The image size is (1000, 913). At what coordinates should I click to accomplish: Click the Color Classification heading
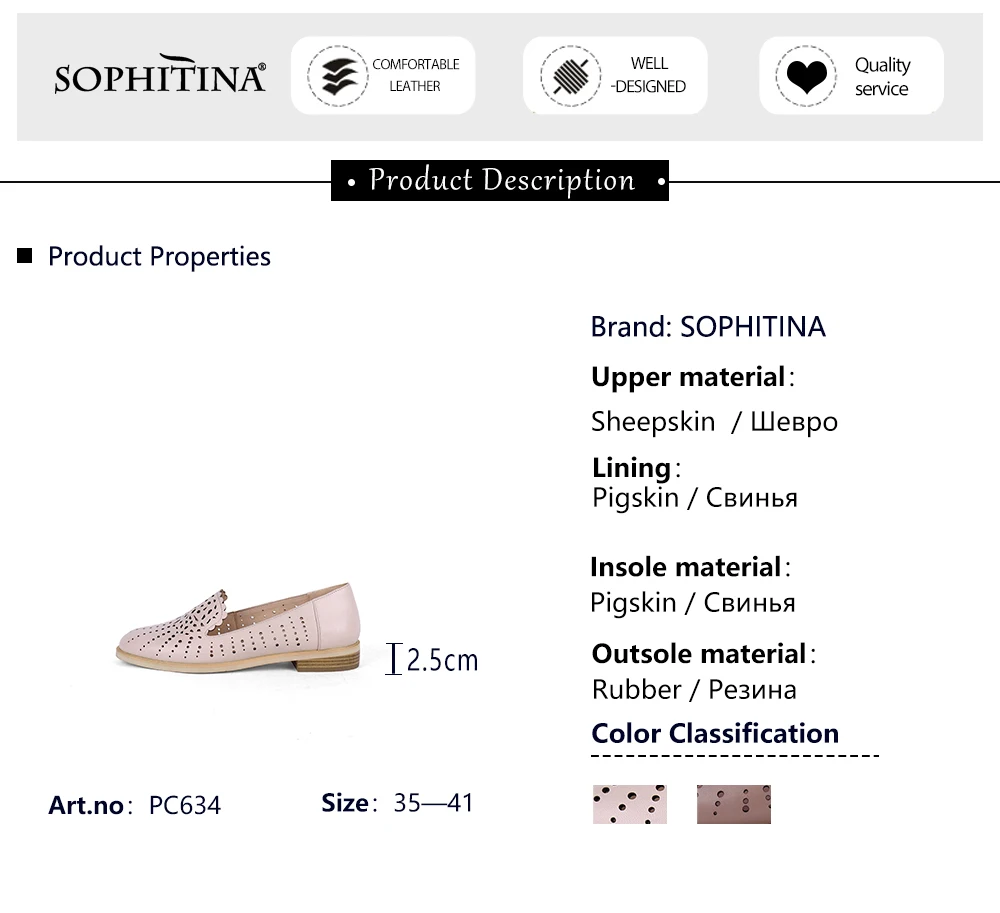(715, 733)
